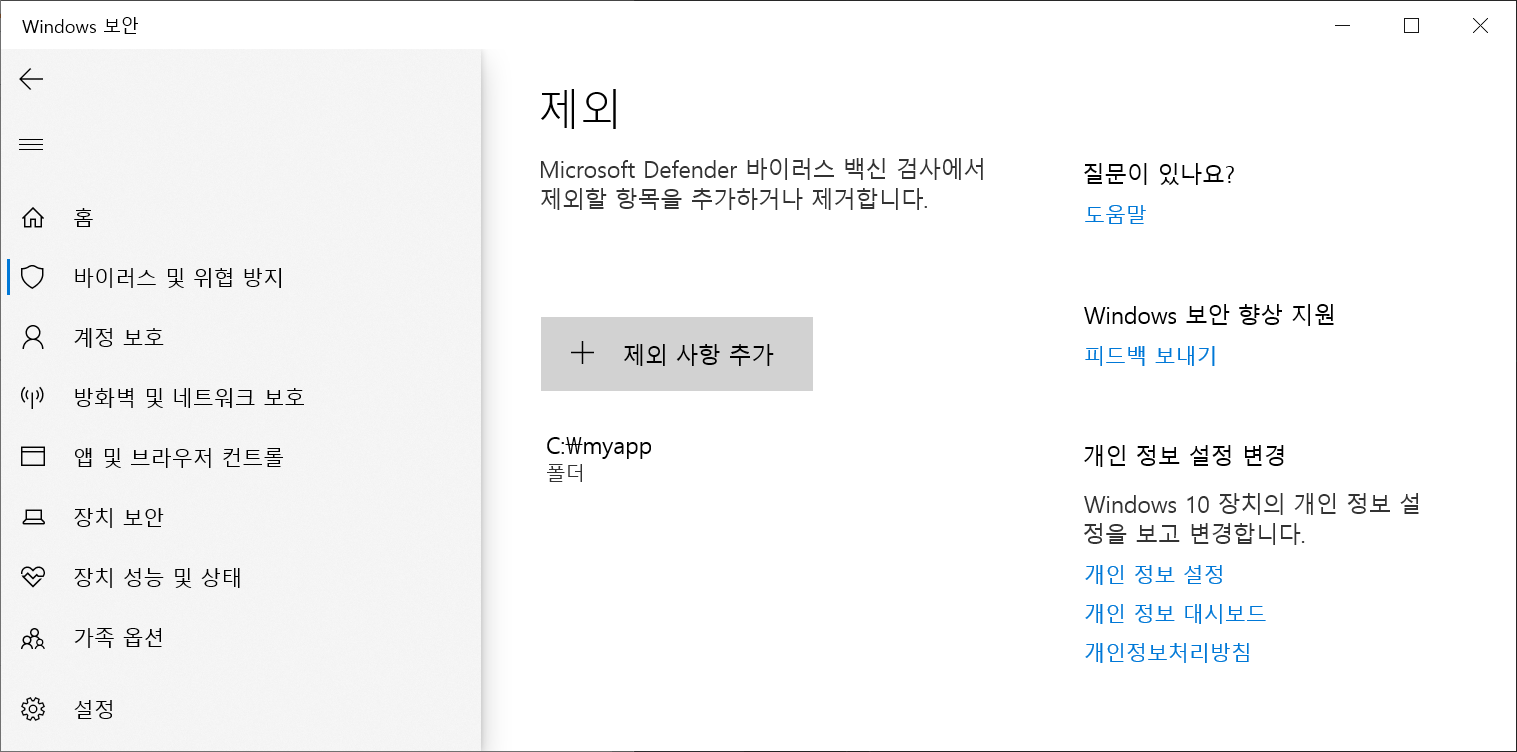The image size is (1517, 752).
Task: Click the Windows 보안 향상 지원 heading
Action: [x=1209, y=315]
